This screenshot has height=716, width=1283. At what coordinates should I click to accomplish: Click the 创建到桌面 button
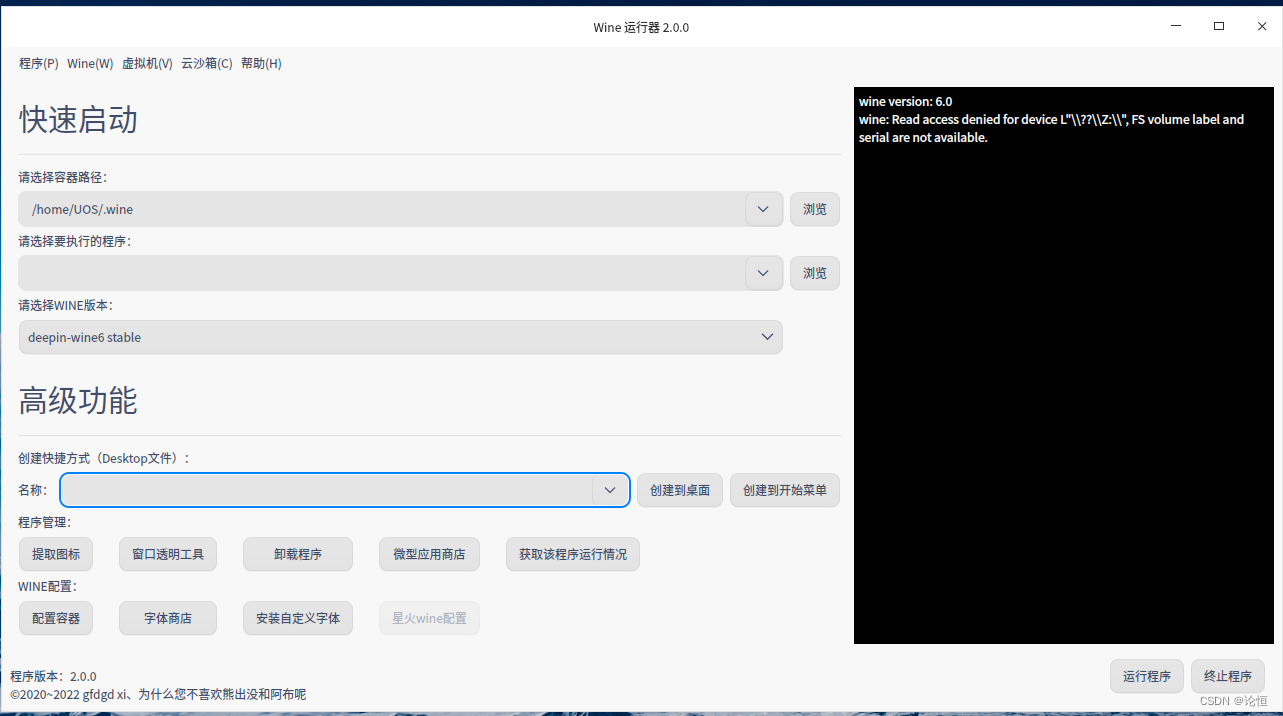(x=680, y=490)
